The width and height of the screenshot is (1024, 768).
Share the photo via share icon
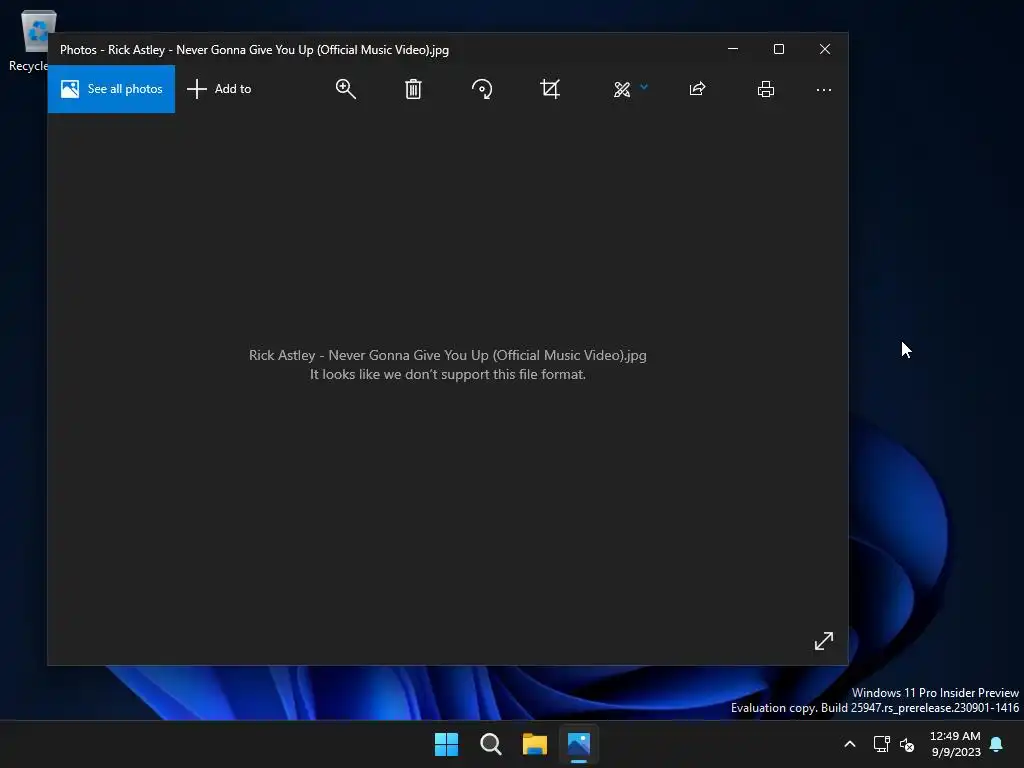click(697, 89)
